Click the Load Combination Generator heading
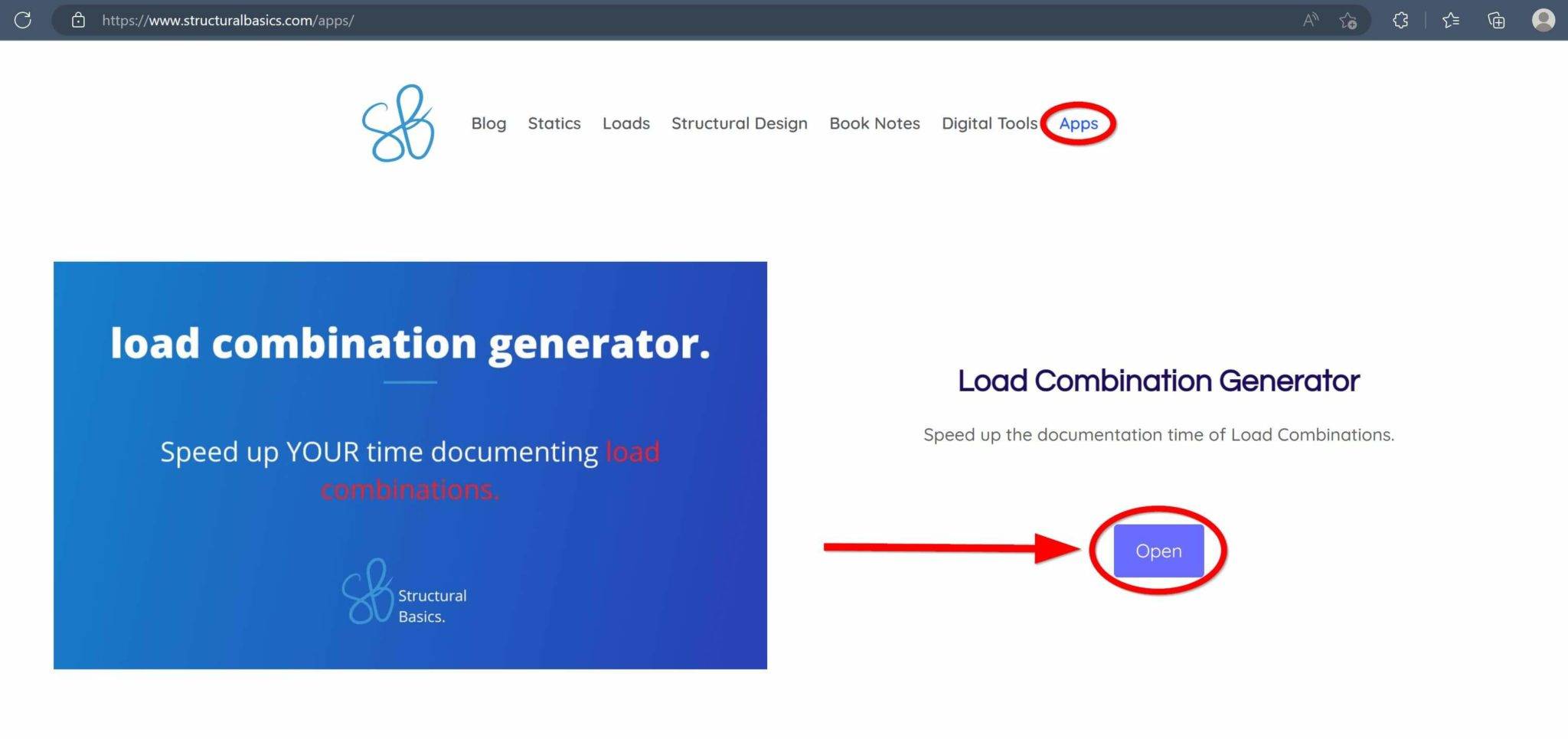1568x739 pixels. 1158,381
